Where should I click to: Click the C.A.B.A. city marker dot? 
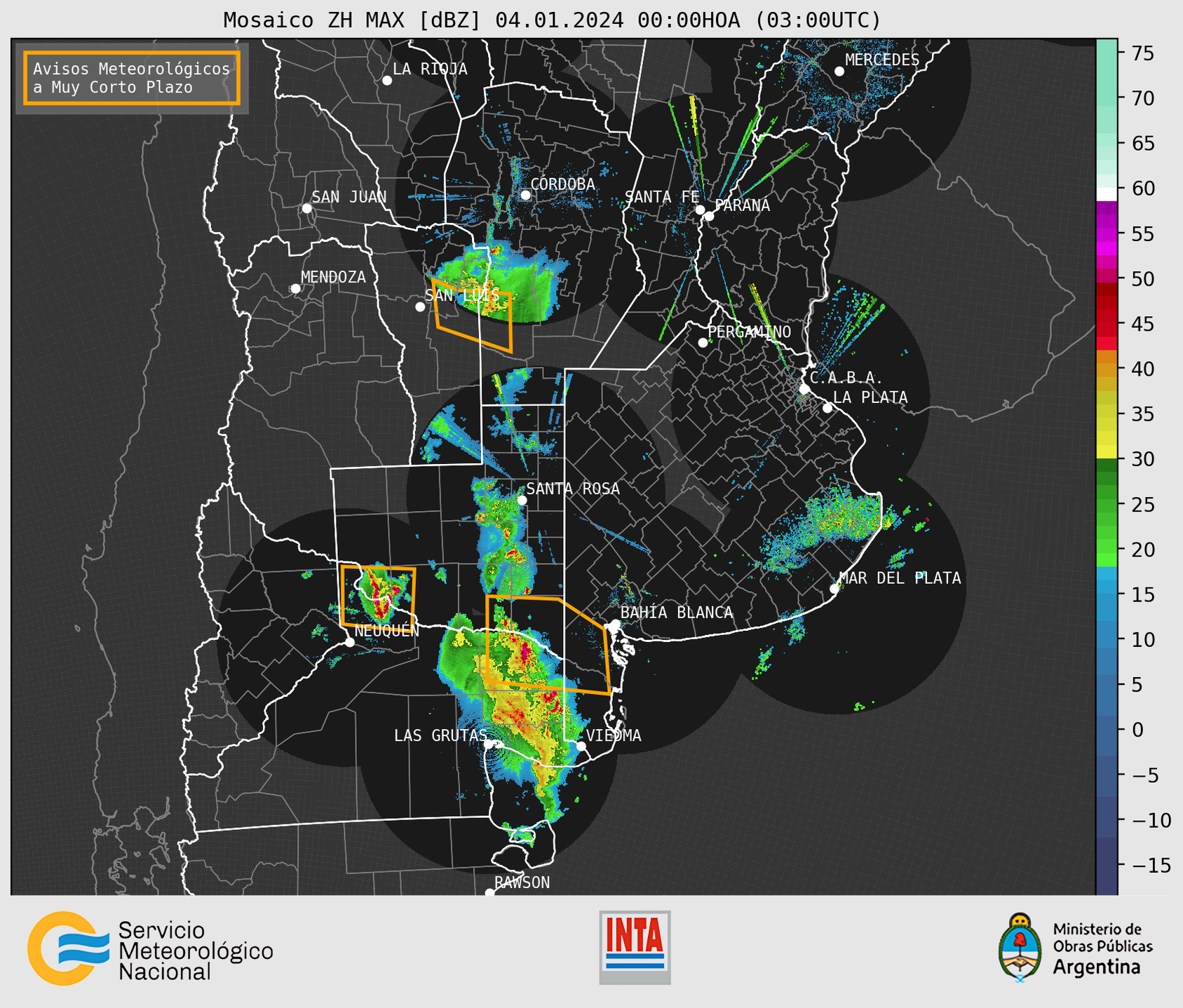[x=805, y=389]
